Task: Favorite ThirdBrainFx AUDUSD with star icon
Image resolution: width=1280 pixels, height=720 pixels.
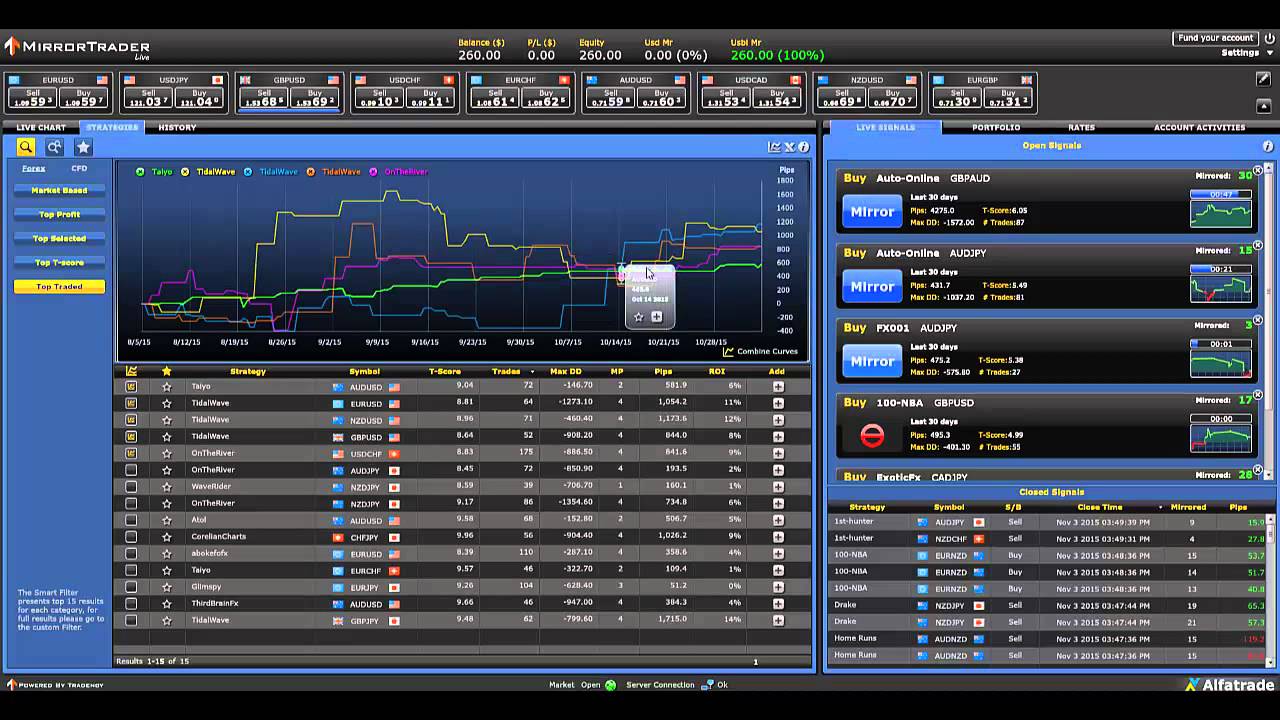Action: pos(167,603)
